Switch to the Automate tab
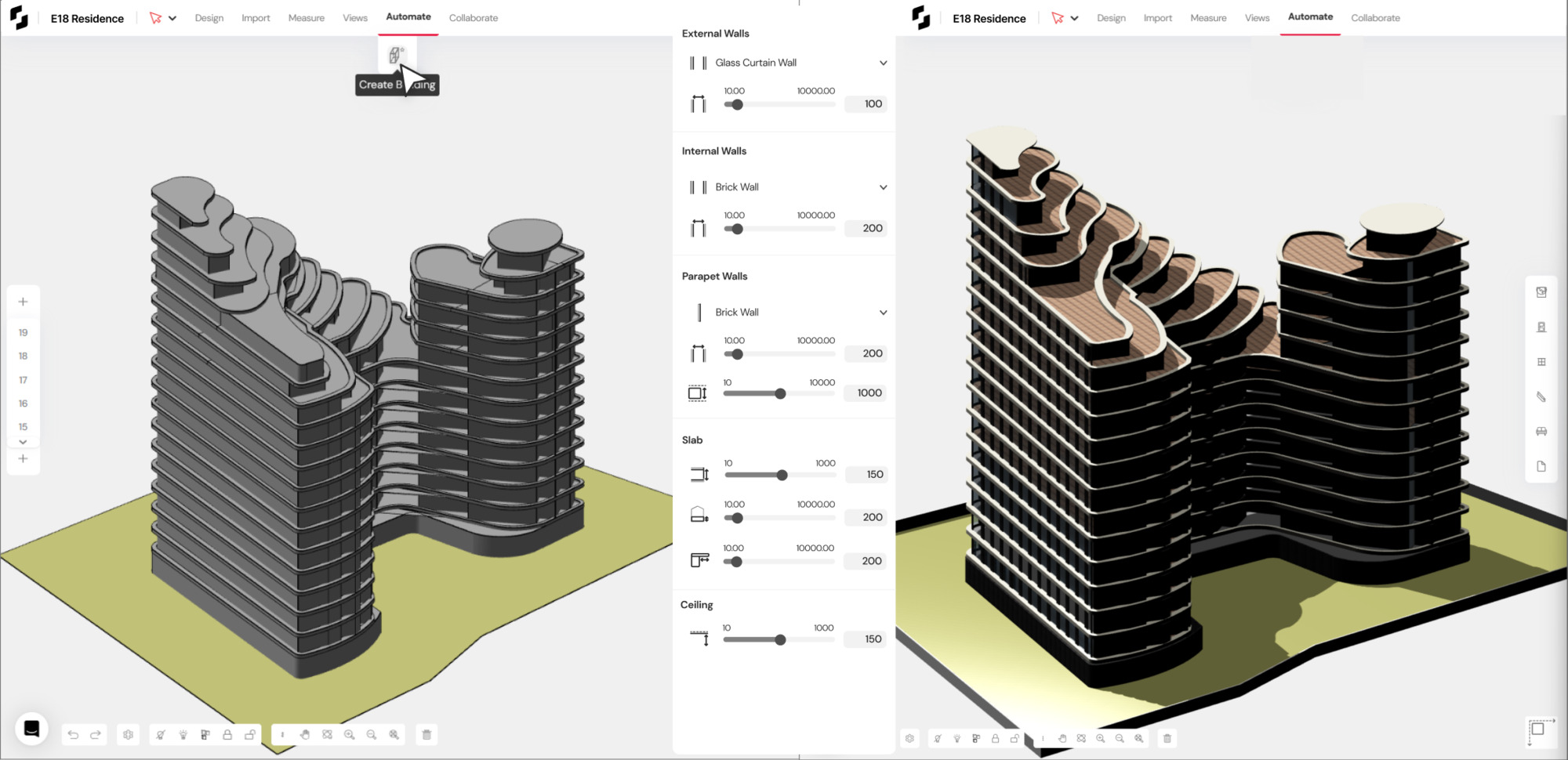1568x760 pixels. pyautogui.click(x=408, y=16)
